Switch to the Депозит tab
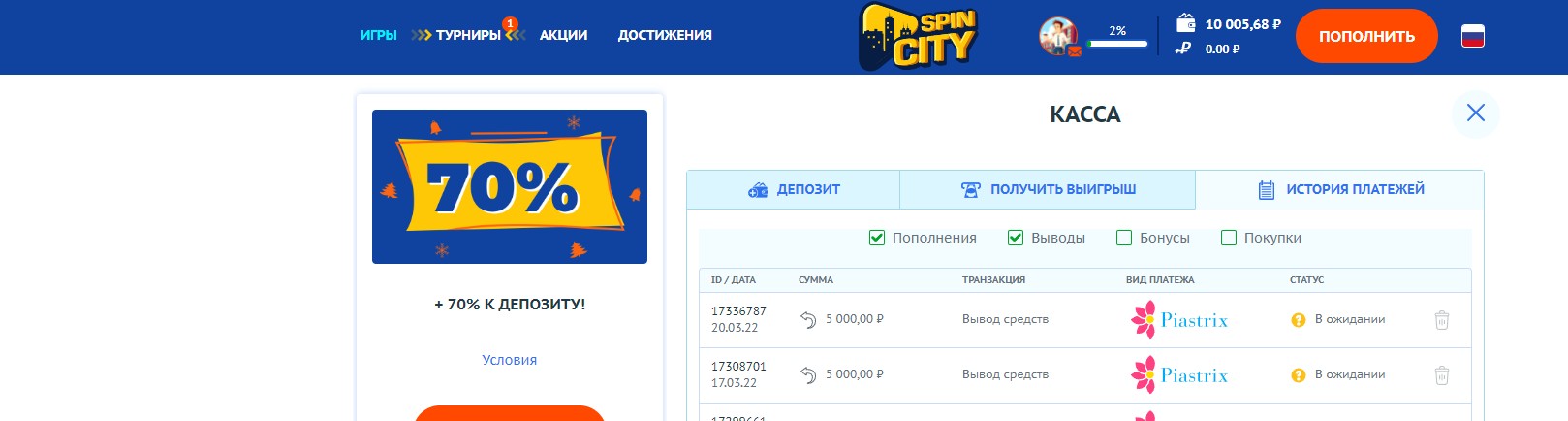This screenshot has height=421, width=1568. click(x=793, y=190)
